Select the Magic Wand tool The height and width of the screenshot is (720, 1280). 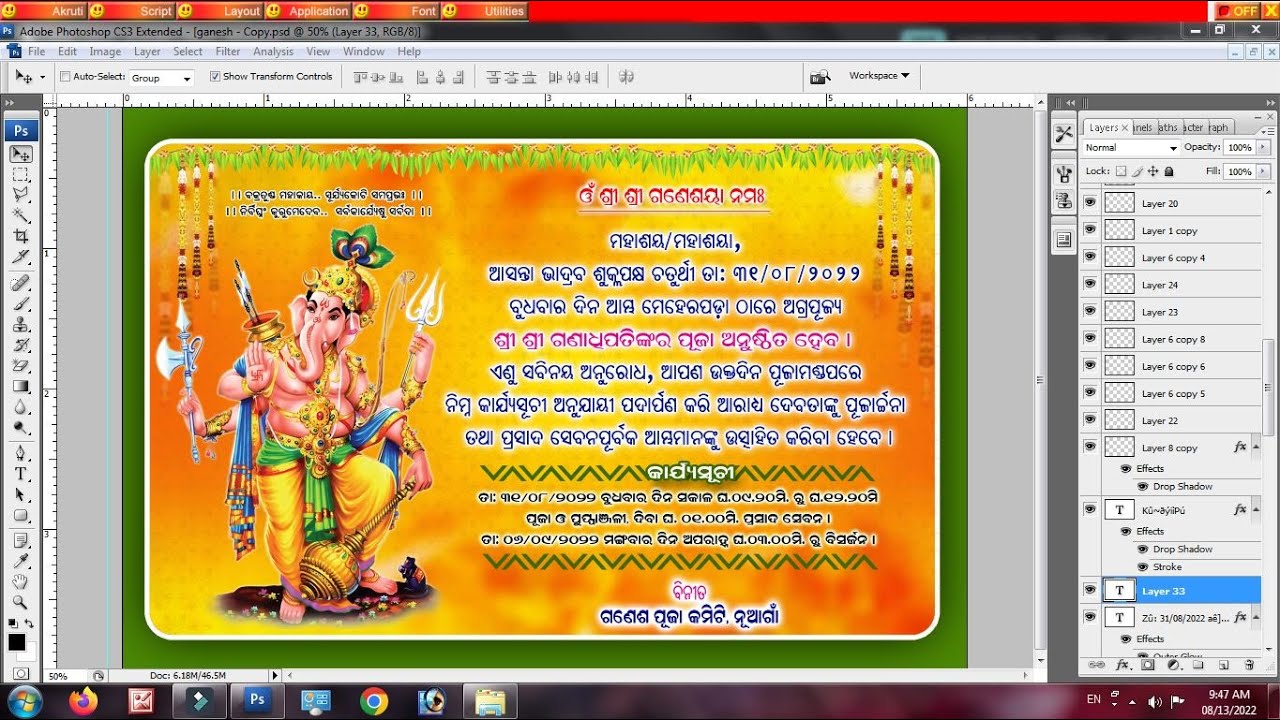pos(20,216)
